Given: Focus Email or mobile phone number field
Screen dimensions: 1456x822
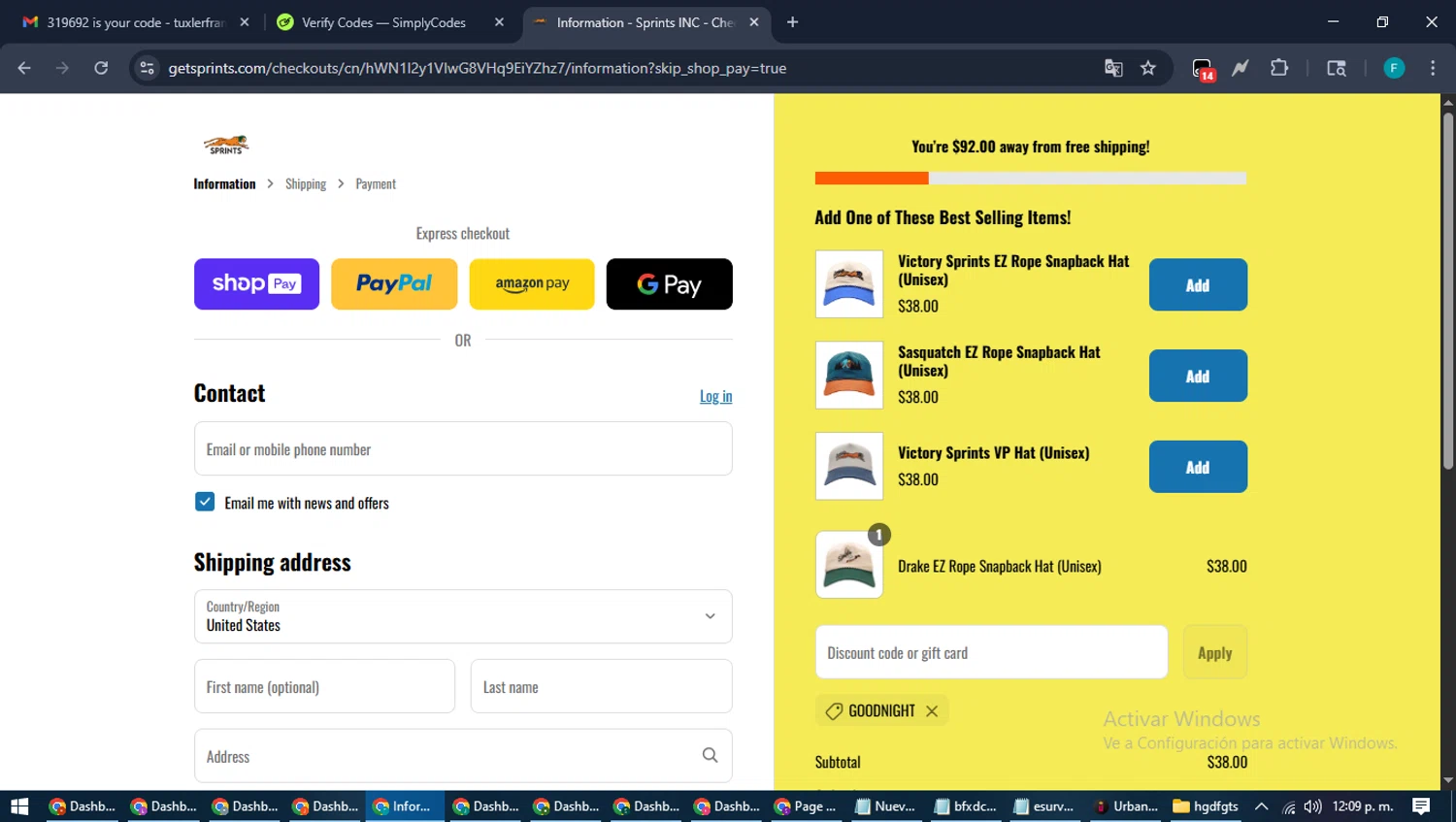Looking at the screenshot, I should point(463,449).
